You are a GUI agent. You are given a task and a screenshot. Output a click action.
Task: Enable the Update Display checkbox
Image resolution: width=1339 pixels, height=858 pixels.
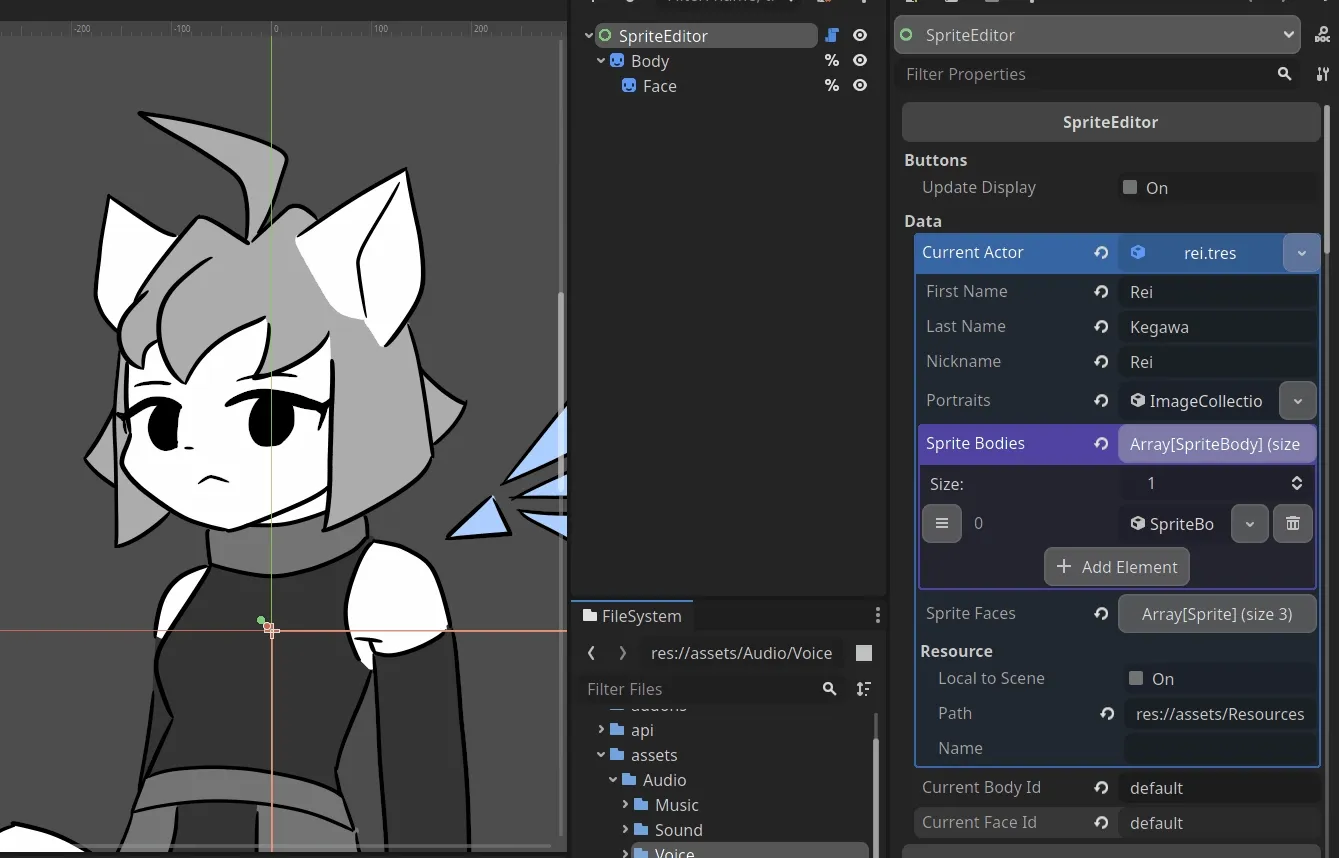pos(1130,188)
